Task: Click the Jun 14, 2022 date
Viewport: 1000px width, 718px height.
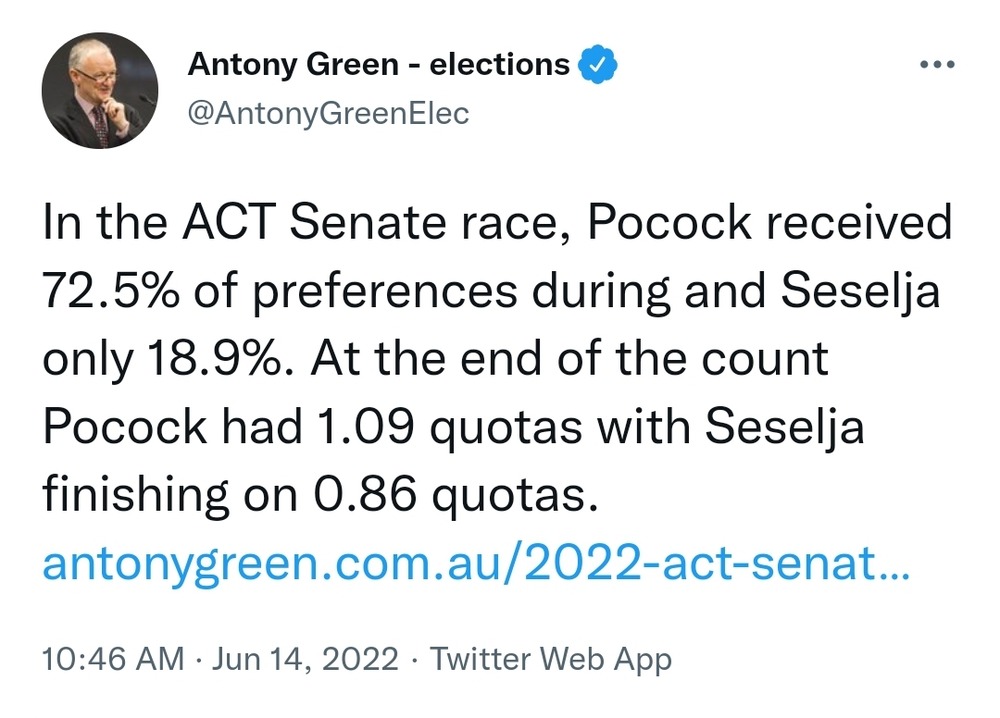Action: point(306,659)
